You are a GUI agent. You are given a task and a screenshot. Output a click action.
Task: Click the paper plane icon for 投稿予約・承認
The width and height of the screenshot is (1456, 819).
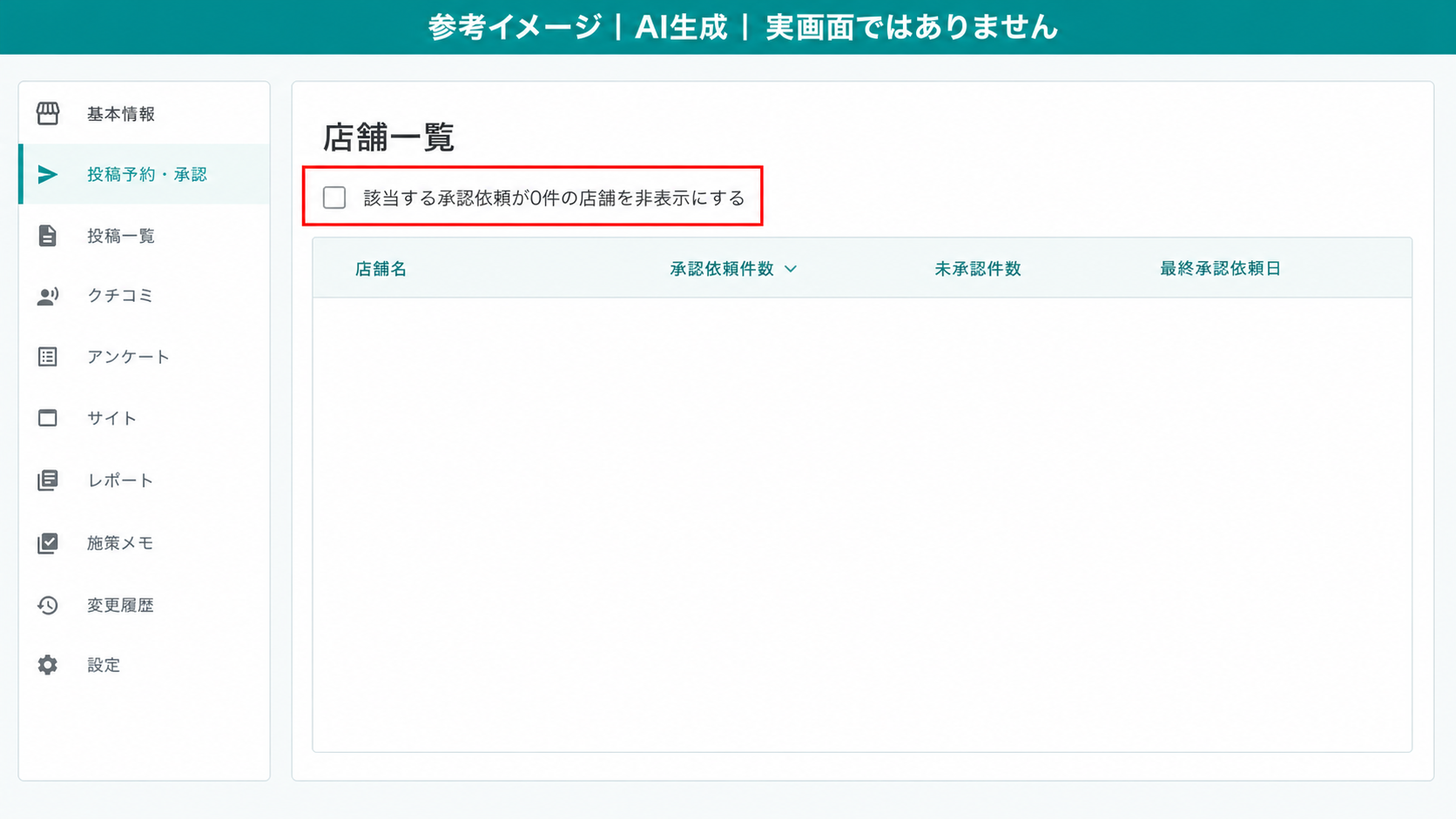coord(48,174)
